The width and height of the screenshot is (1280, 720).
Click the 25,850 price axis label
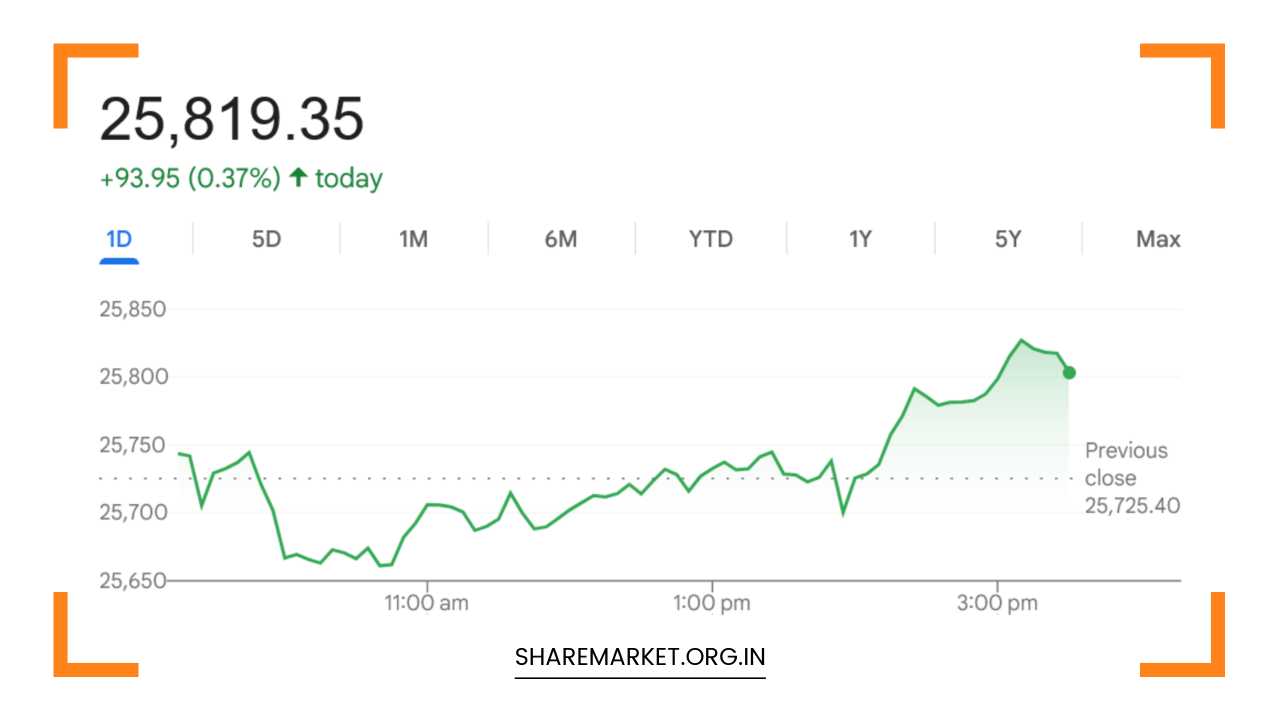(132, 309)
